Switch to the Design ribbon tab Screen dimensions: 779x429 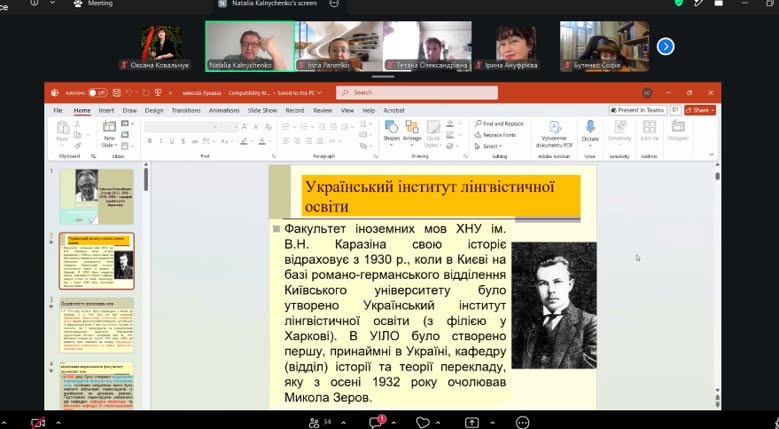coord(154,110)
